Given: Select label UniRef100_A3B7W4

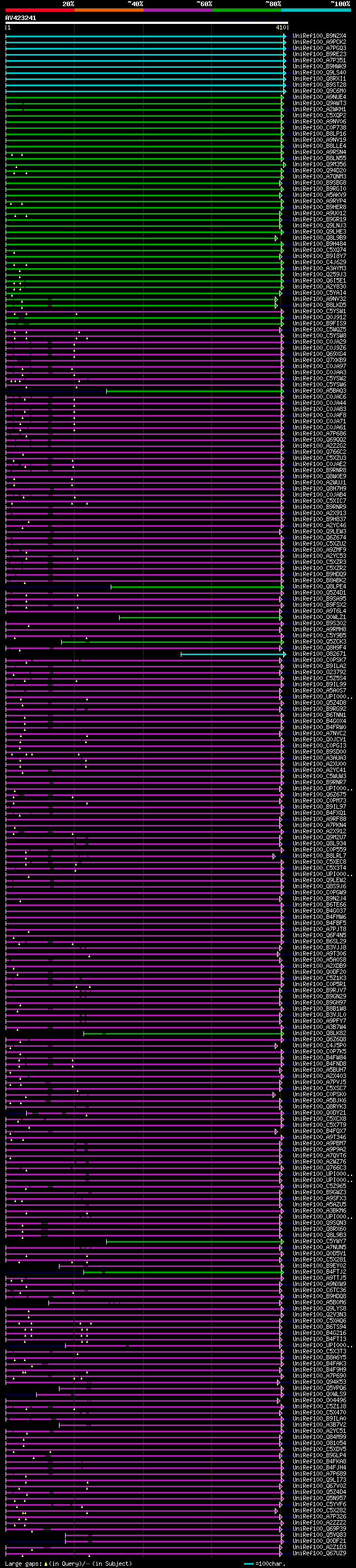Looking at the screenshot, I should click(x=319, y=1027).
